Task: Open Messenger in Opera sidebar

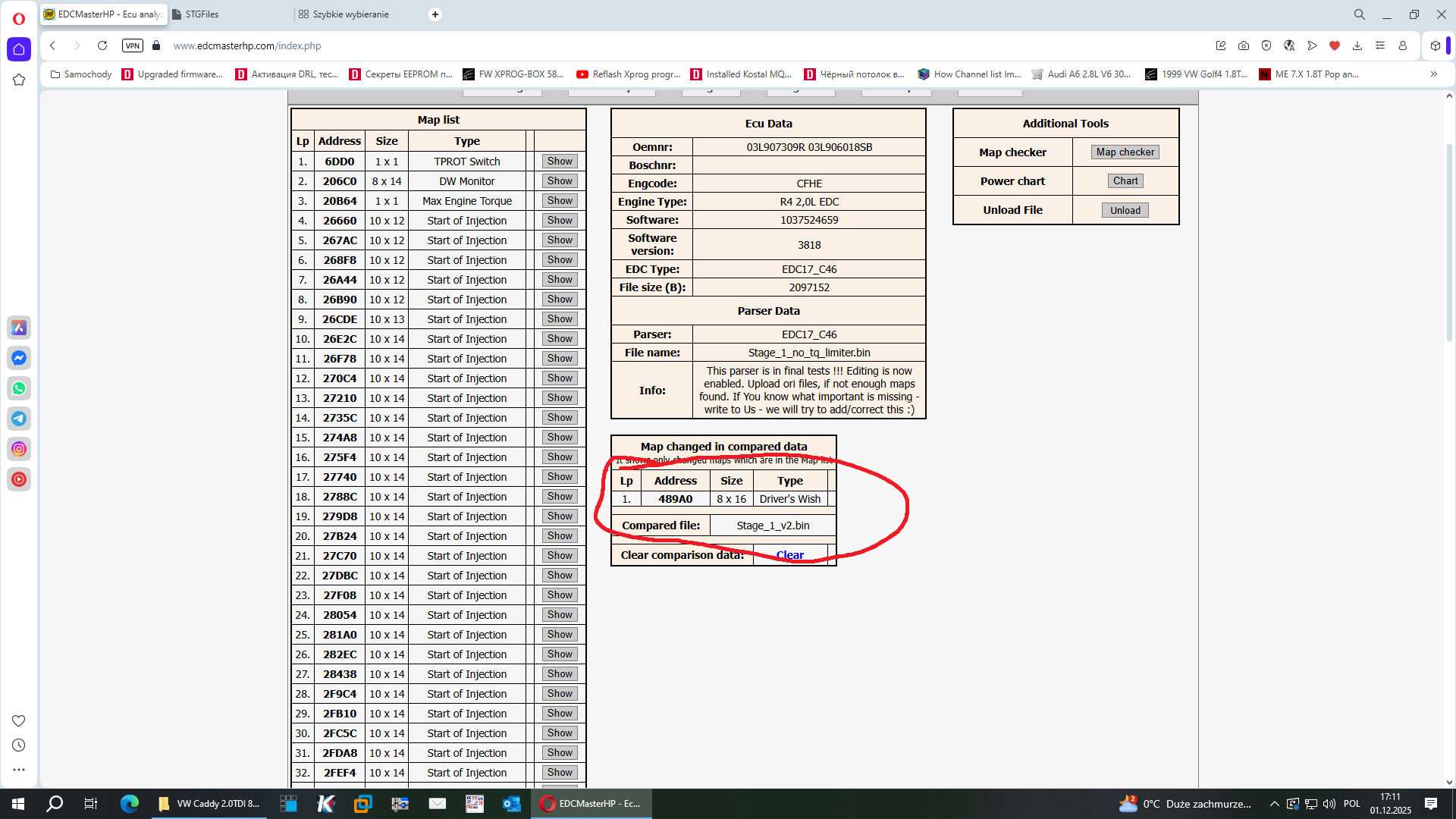Action: pos(19,358)
